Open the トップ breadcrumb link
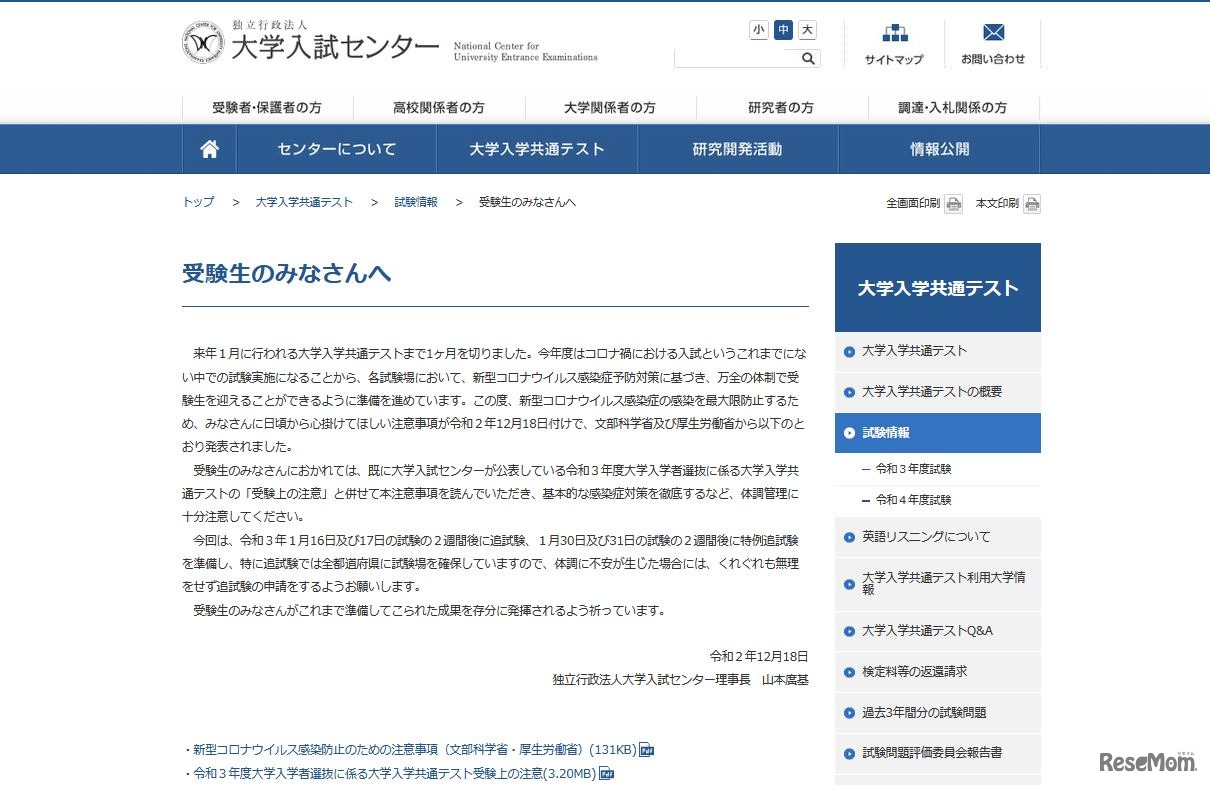Viewport: 1210px width, 785px height. tap(196, 201)
